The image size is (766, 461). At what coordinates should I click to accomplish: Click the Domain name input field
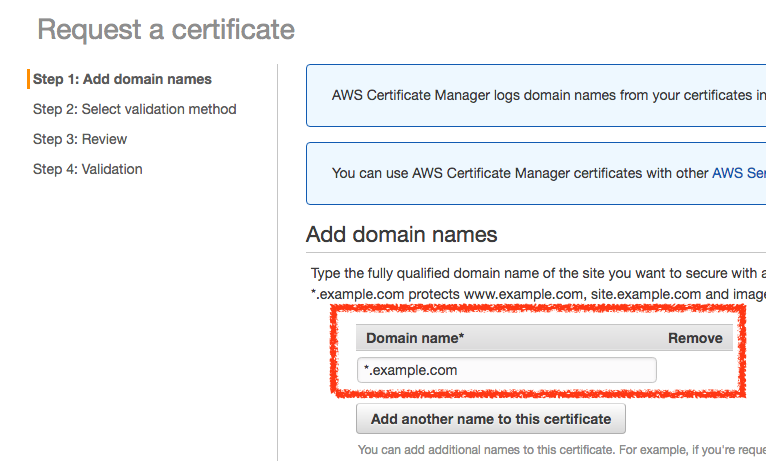point(506,370)
